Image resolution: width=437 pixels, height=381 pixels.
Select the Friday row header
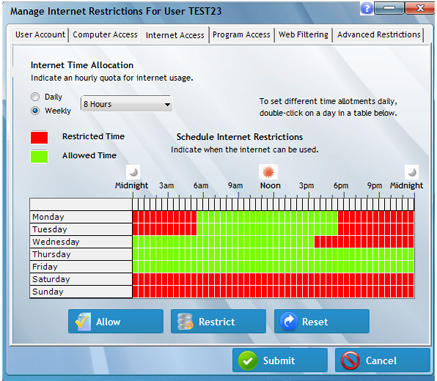81,267
